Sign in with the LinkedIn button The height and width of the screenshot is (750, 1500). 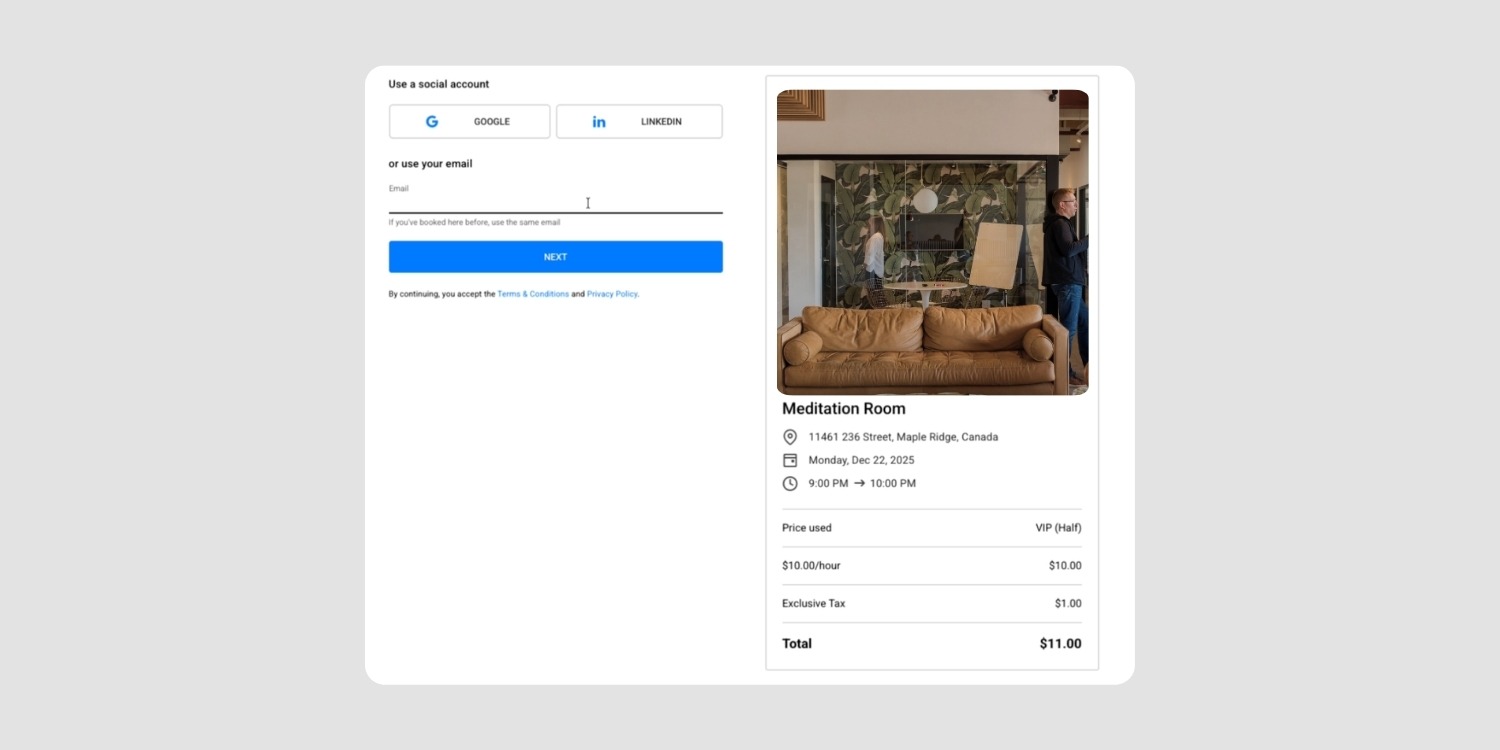(639, 122)
